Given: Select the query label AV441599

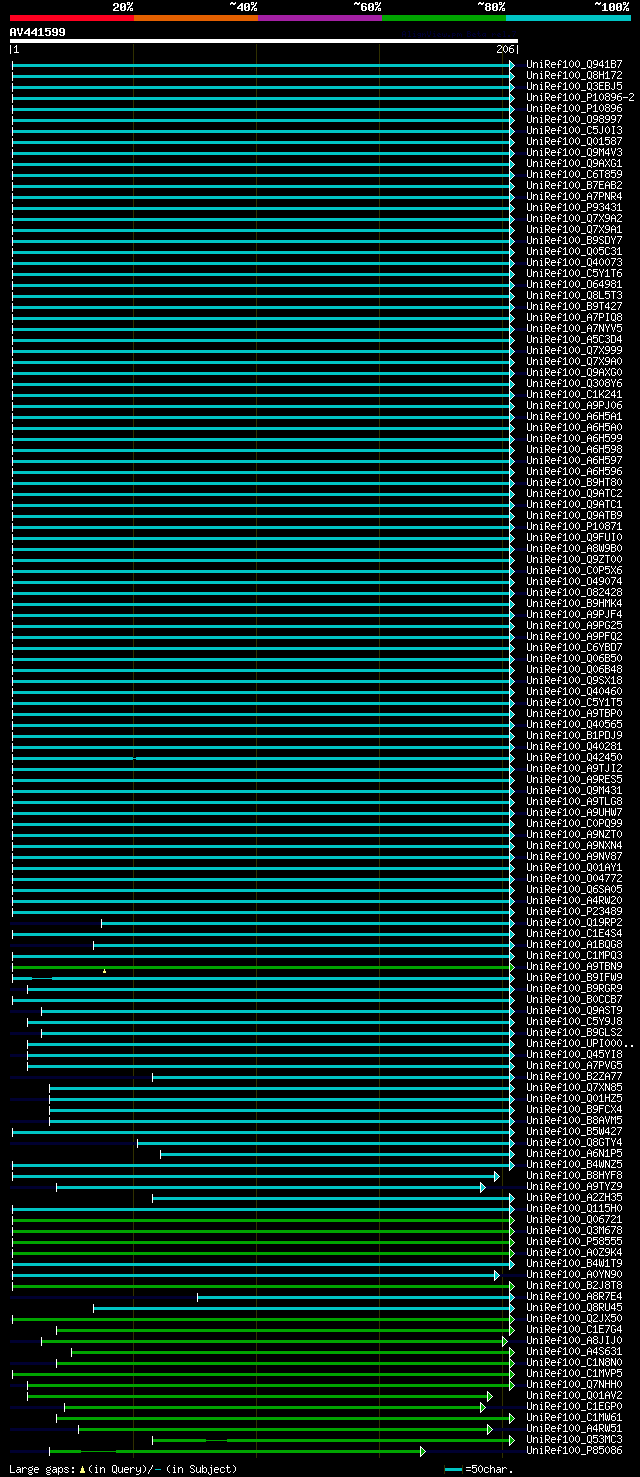Looking at the screenshot, I should click(38, 32).
